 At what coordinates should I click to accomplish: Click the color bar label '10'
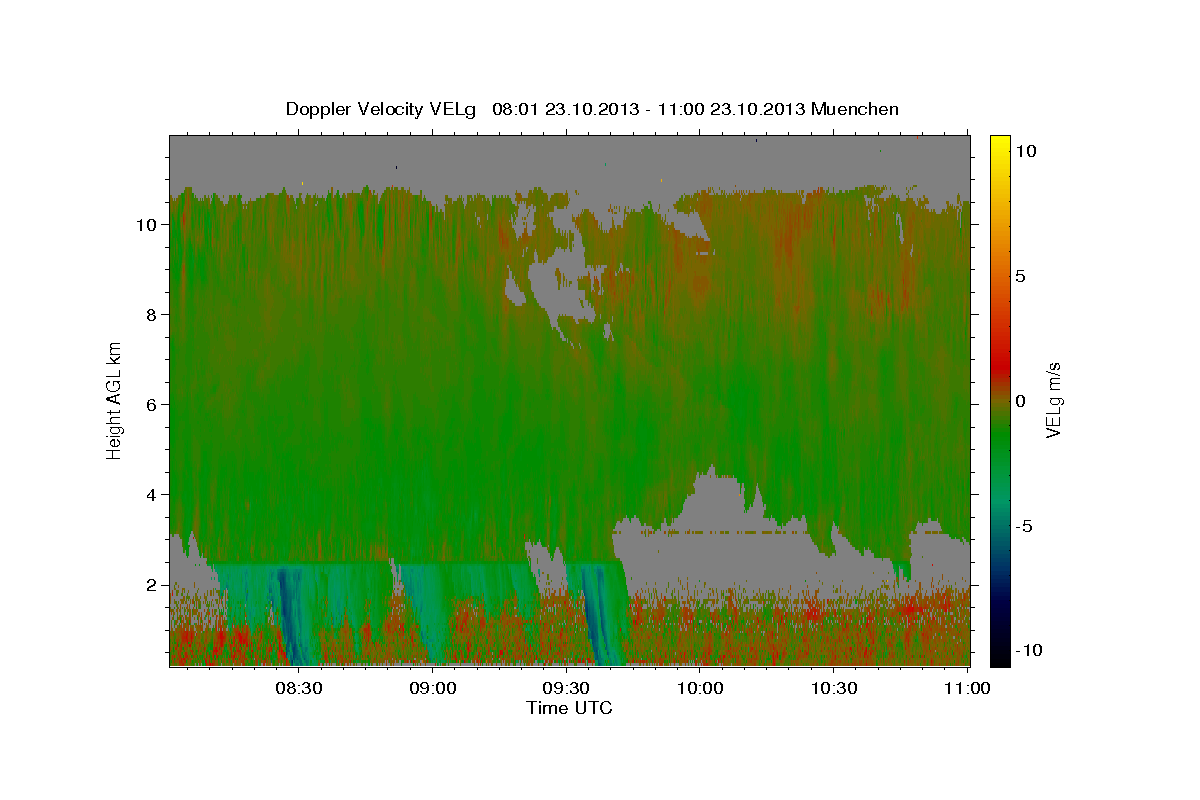1026,150
